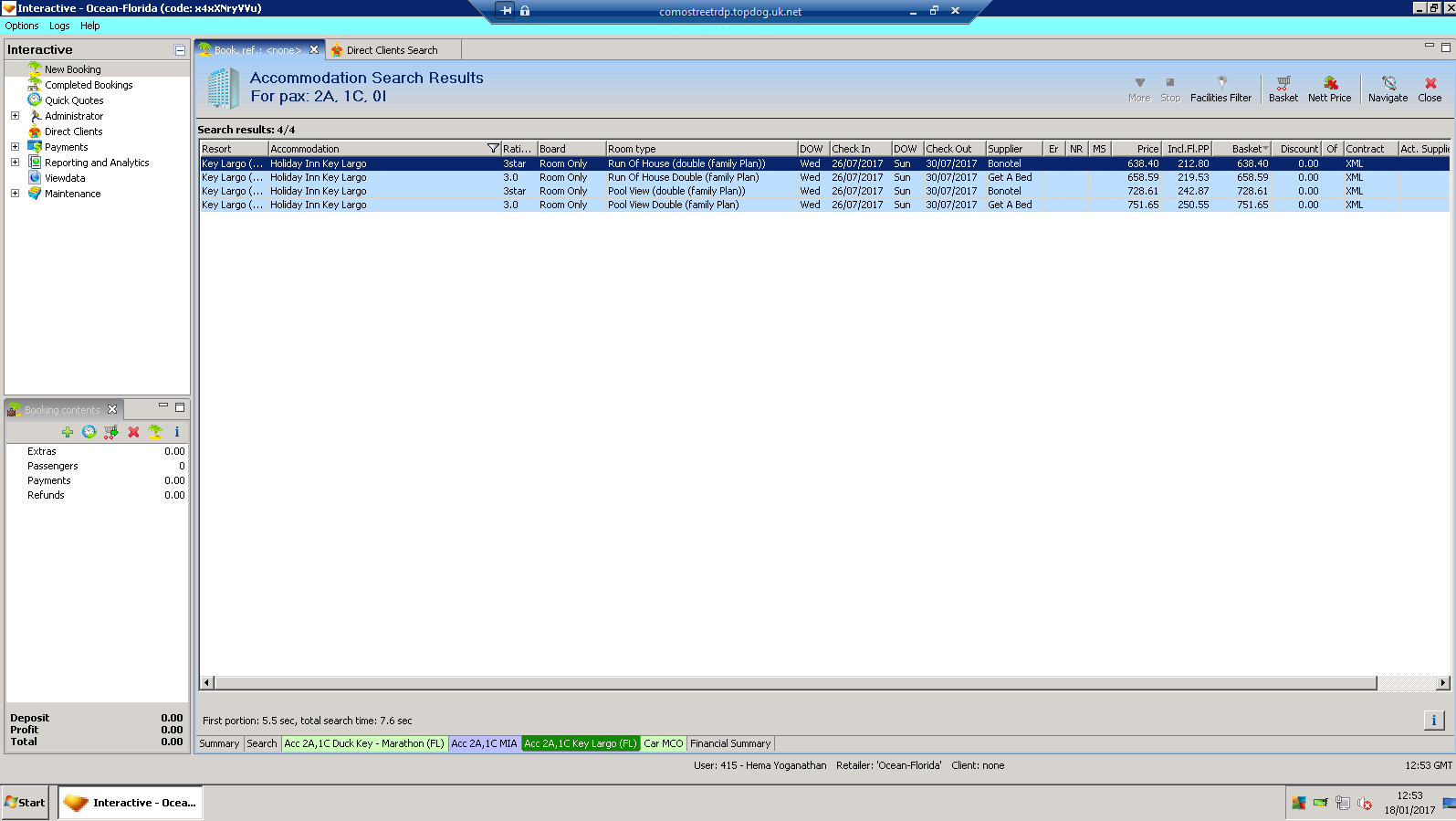Open the Logs menu

(x=59, y=26)
